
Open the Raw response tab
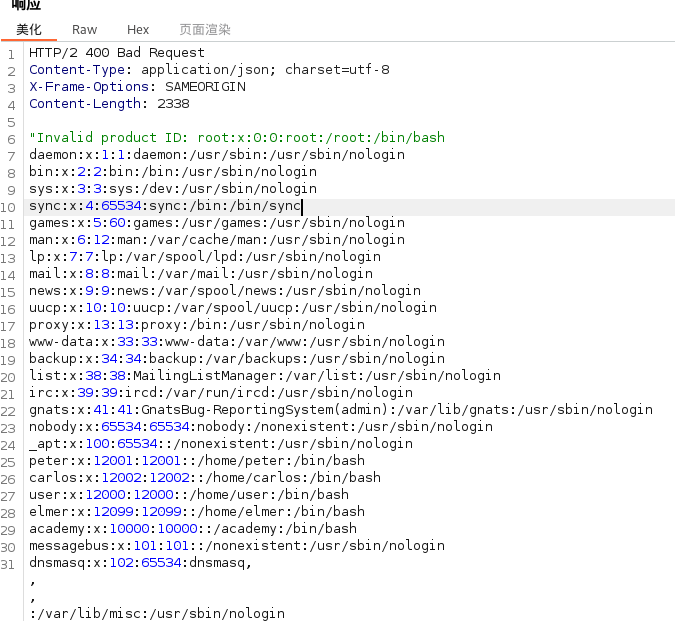[84, 30]
